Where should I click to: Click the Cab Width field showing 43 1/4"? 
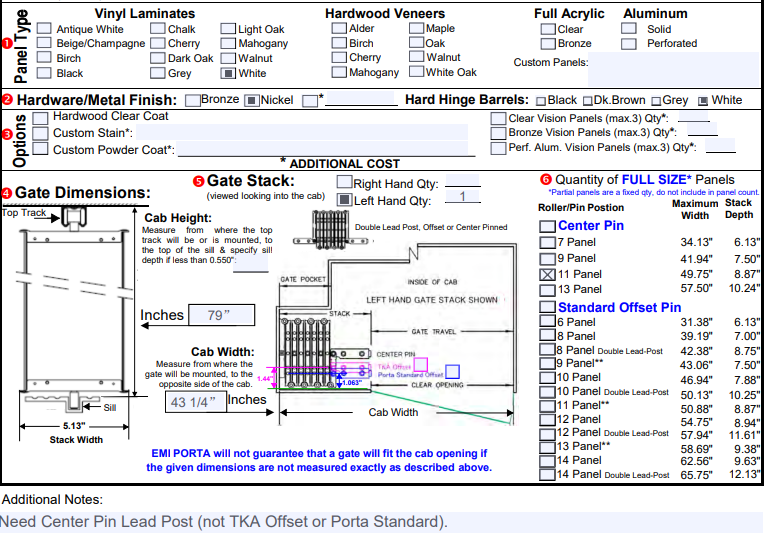tap(196, 402)
